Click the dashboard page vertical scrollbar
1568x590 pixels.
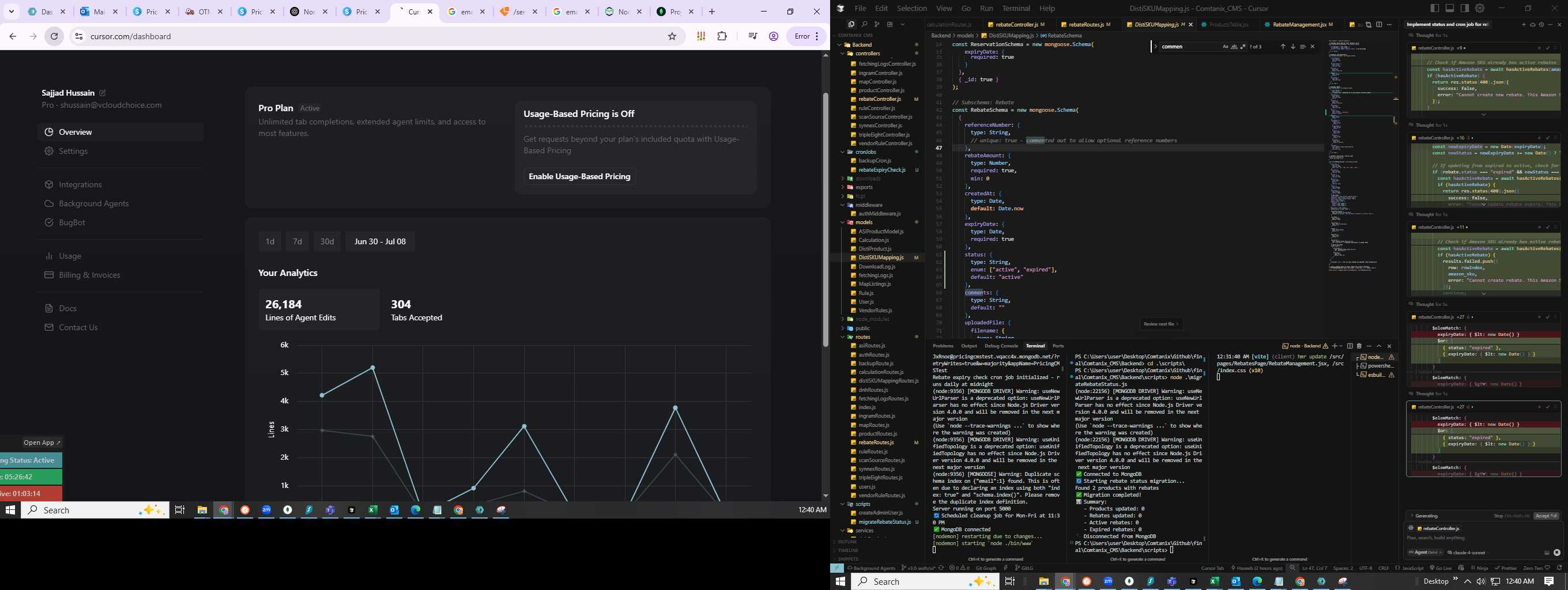[826, 219]
